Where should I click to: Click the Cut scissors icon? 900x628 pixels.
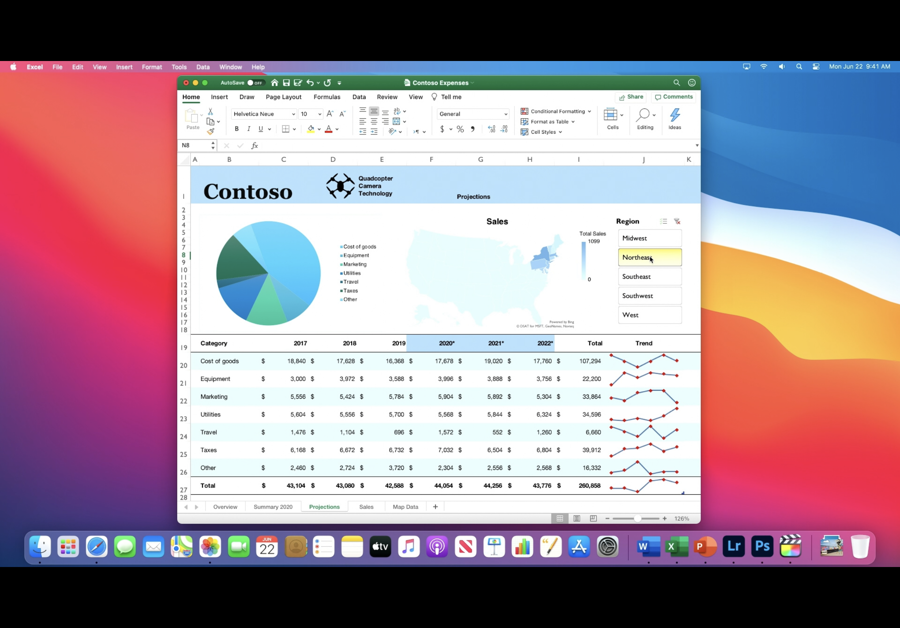pyautogui.click(x=211, y=112)
